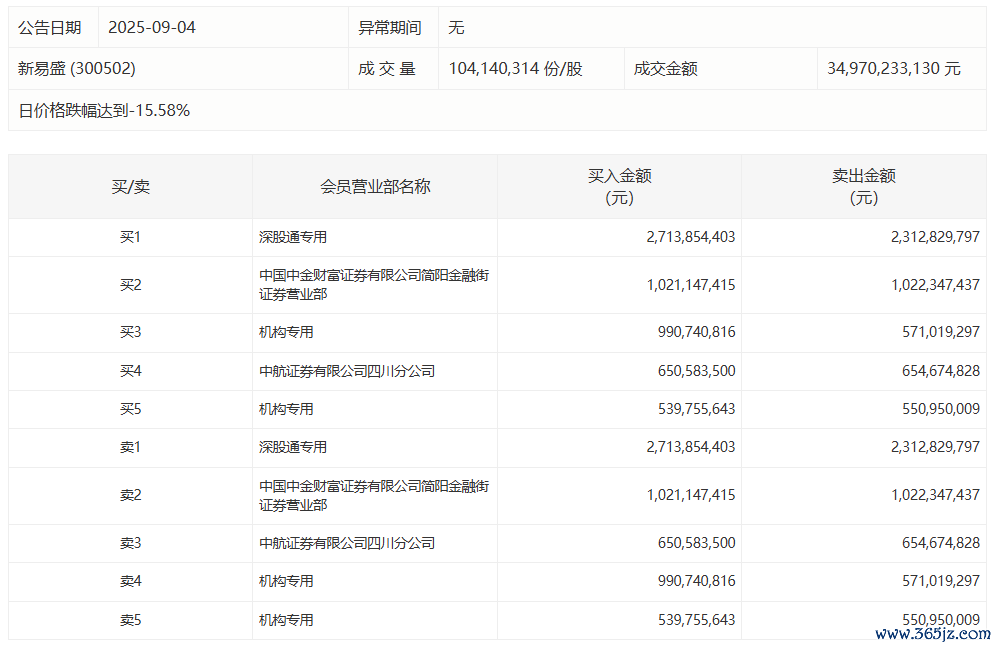Select the 买1 row label
The height and width of the screenshot is (649, 998).
[x=130, y=238]
